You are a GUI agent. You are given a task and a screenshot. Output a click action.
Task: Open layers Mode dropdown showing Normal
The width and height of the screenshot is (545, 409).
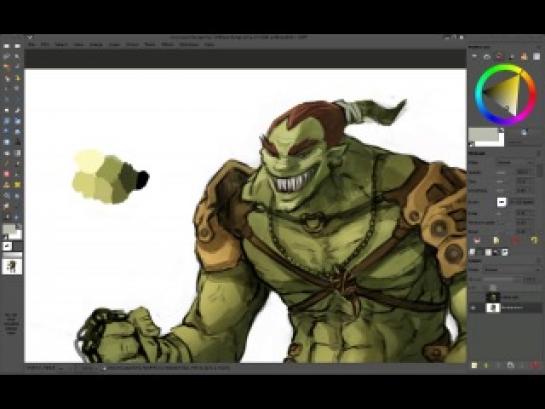(x=512, y=269)
